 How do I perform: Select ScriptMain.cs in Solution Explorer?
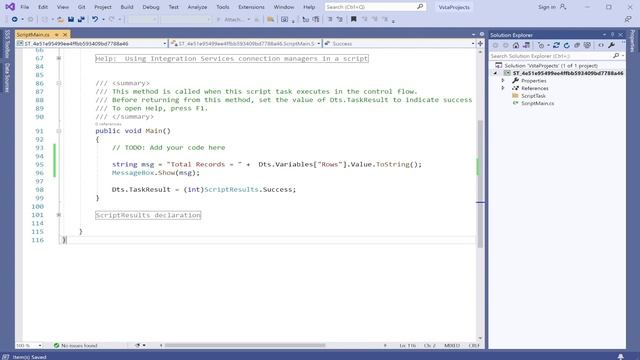coord(537,103)
